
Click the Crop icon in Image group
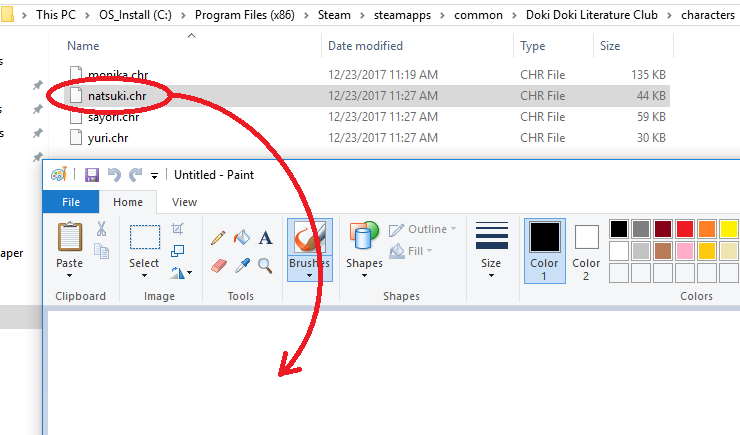pyautogui.click(x=177, y=229)
